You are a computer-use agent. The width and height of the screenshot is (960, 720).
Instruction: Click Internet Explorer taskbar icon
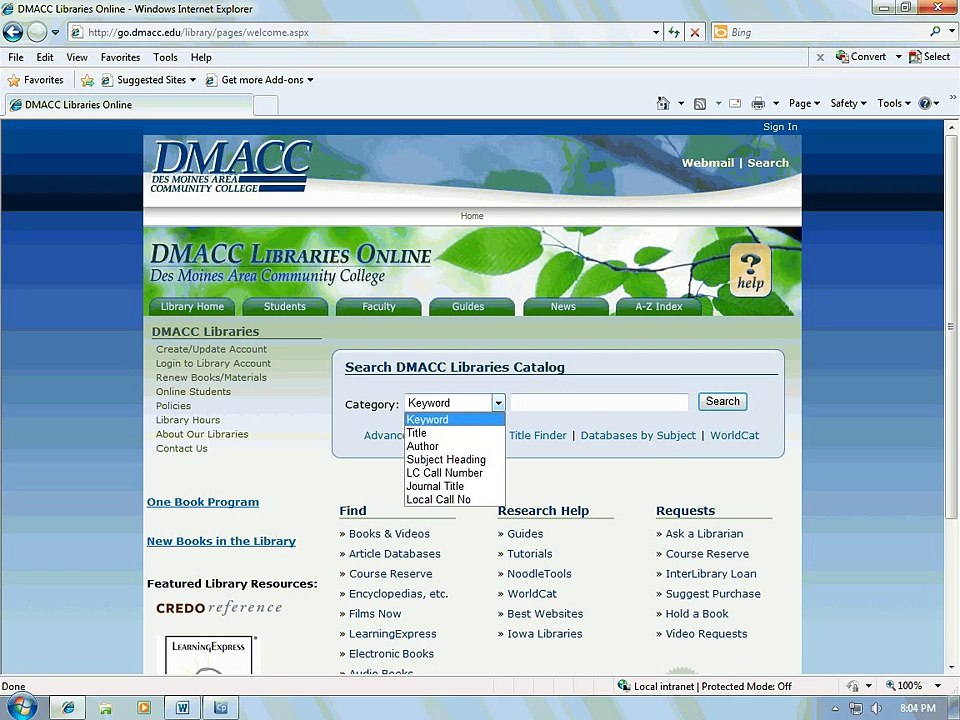(x=67, y=708)
